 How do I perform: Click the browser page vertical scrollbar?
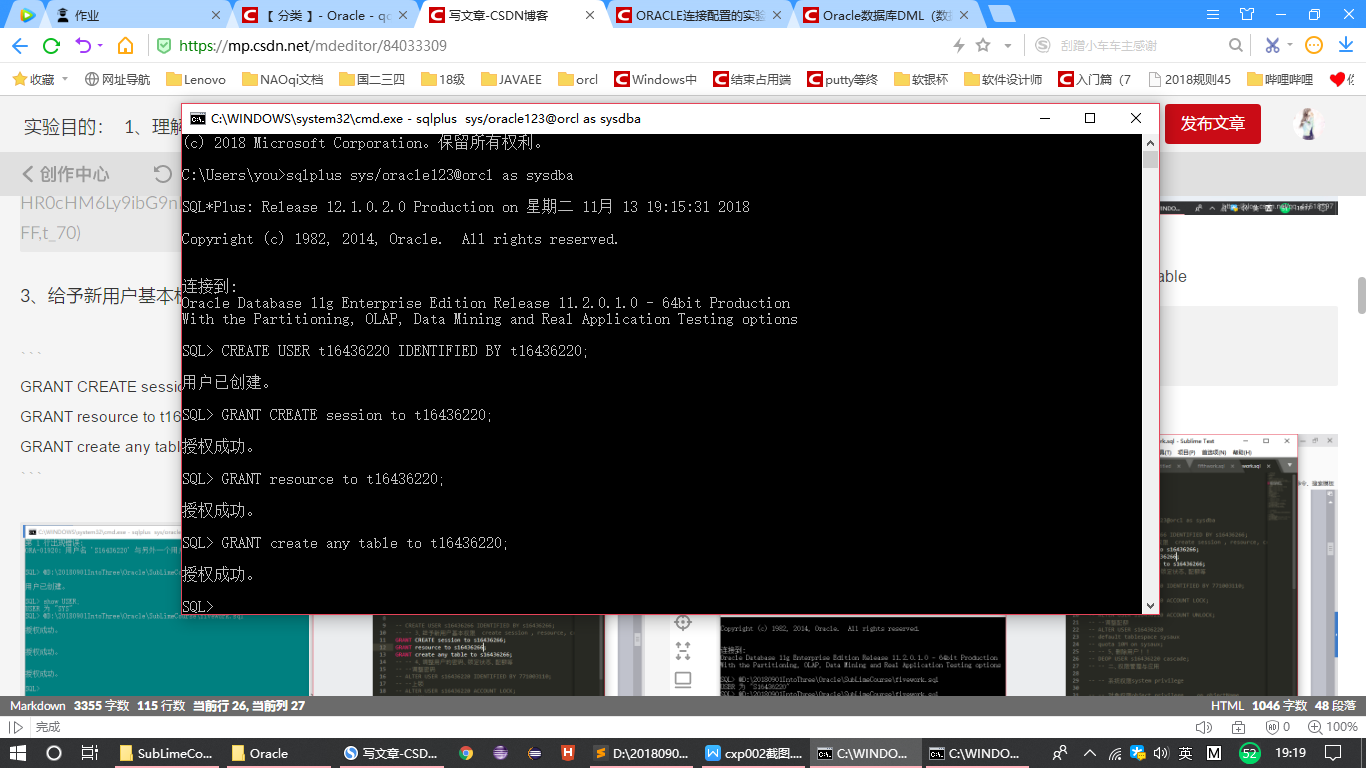point(1361,296)
